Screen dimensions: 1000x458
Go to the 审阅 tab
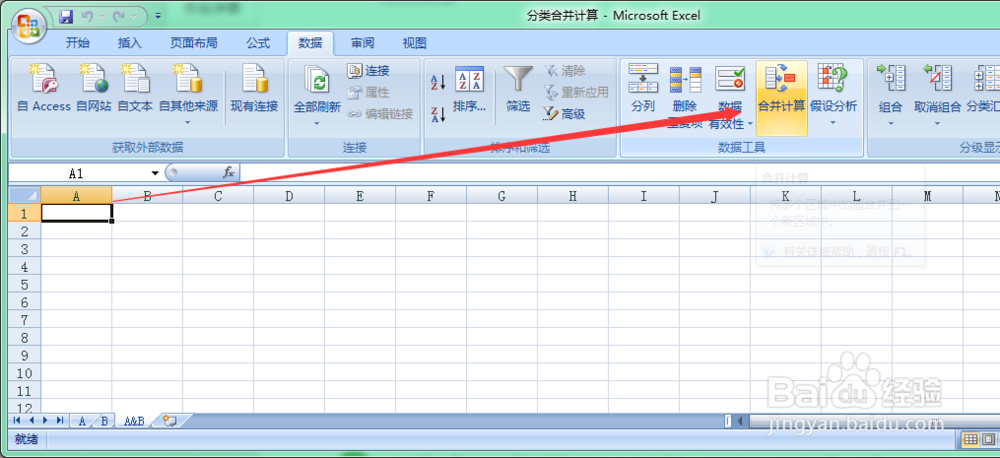click(362, 43)
